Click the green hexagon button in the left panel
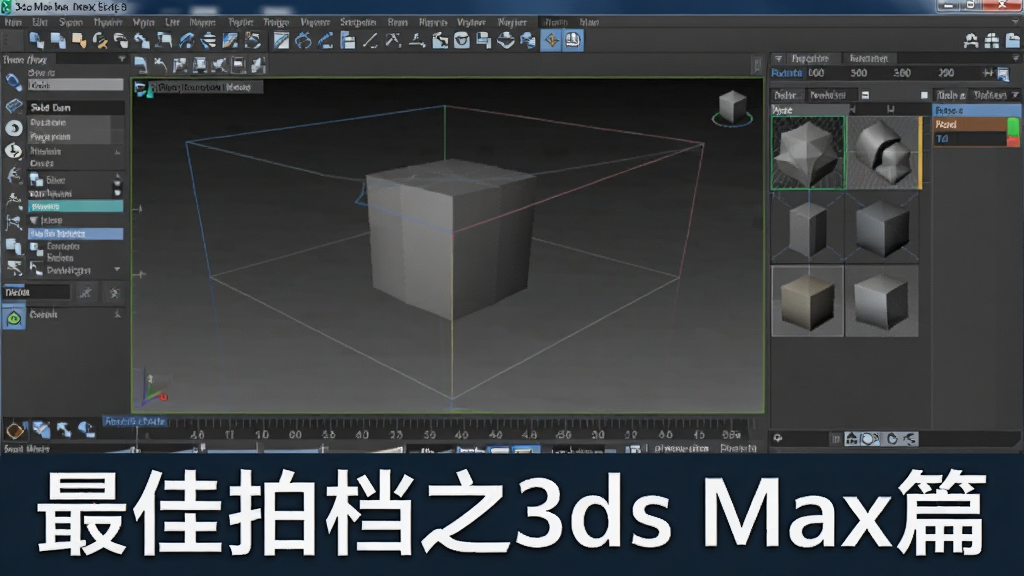 (14, 318)
